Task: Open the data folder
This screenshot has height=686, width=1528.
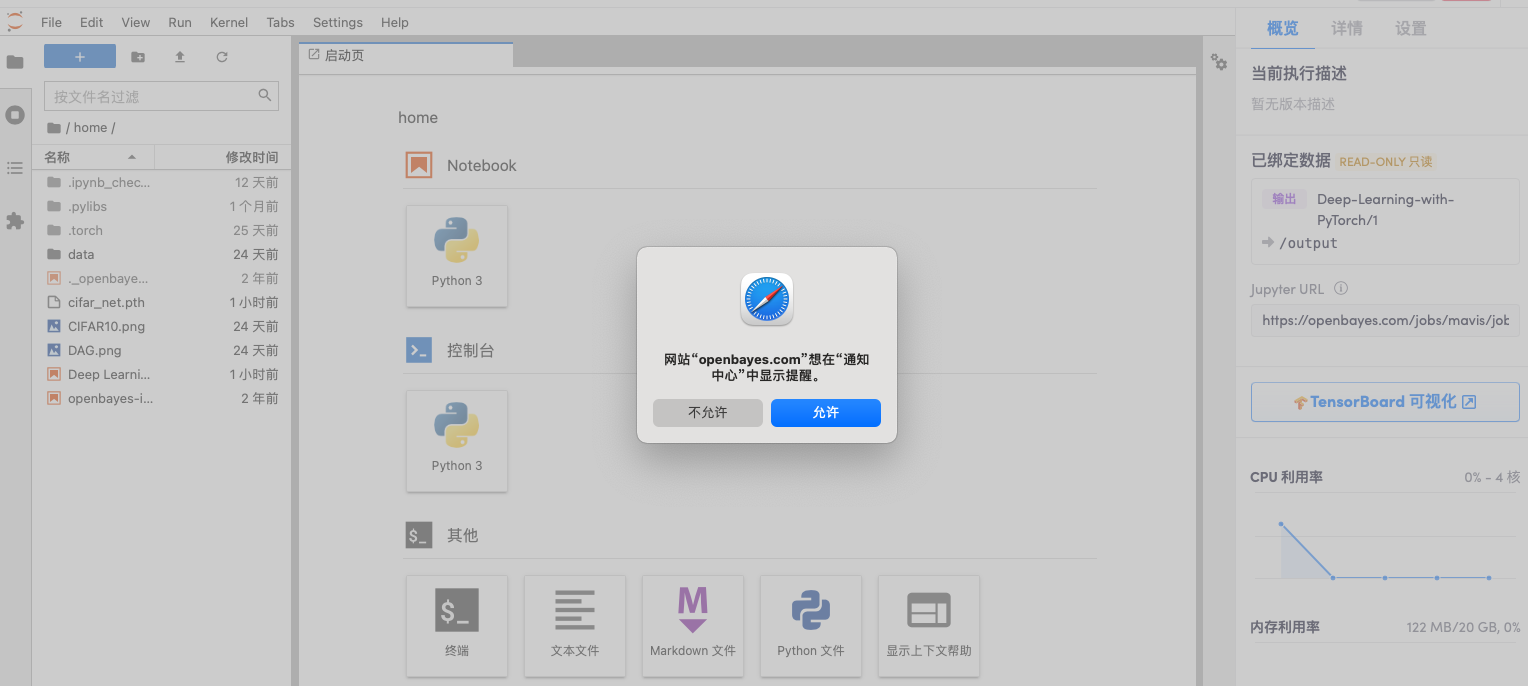Action: [81, 254]
